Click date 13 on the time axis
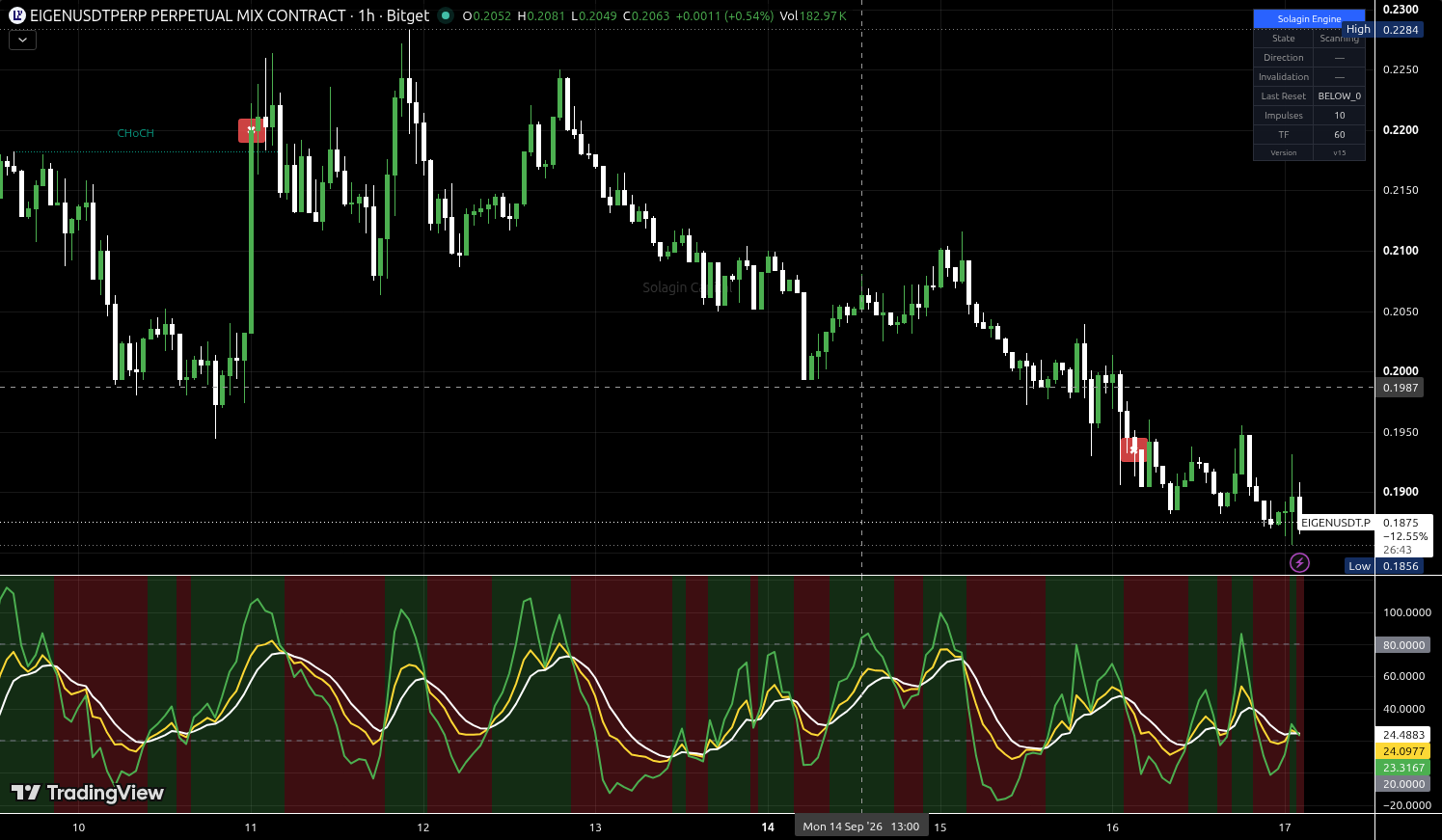This screenshot has height=840, width=1442. (x=595, y=827)
